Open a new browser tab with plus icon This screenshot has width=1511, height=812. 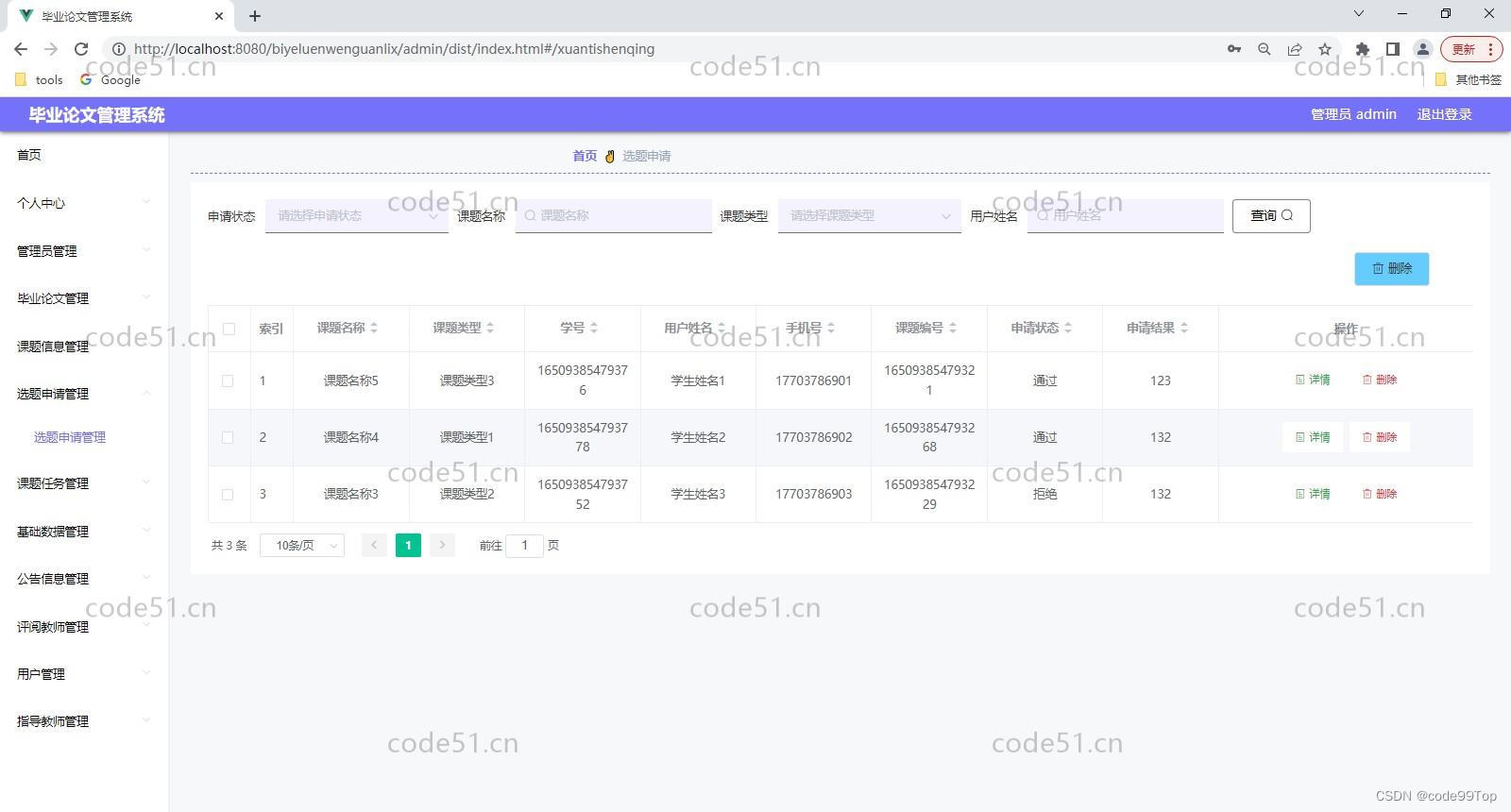coord(255,16)
